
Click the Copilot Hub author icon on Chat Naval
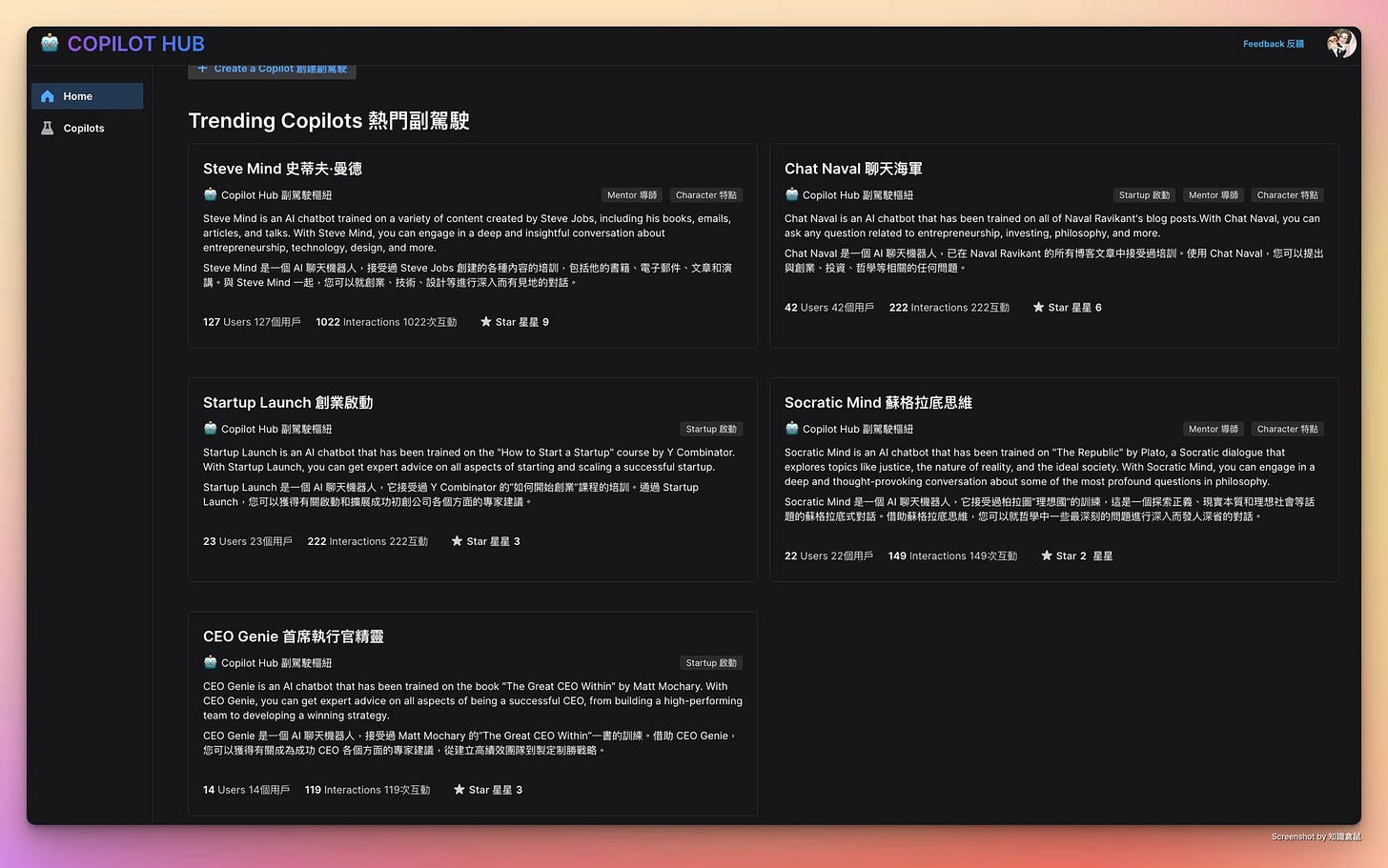[791, 194]
